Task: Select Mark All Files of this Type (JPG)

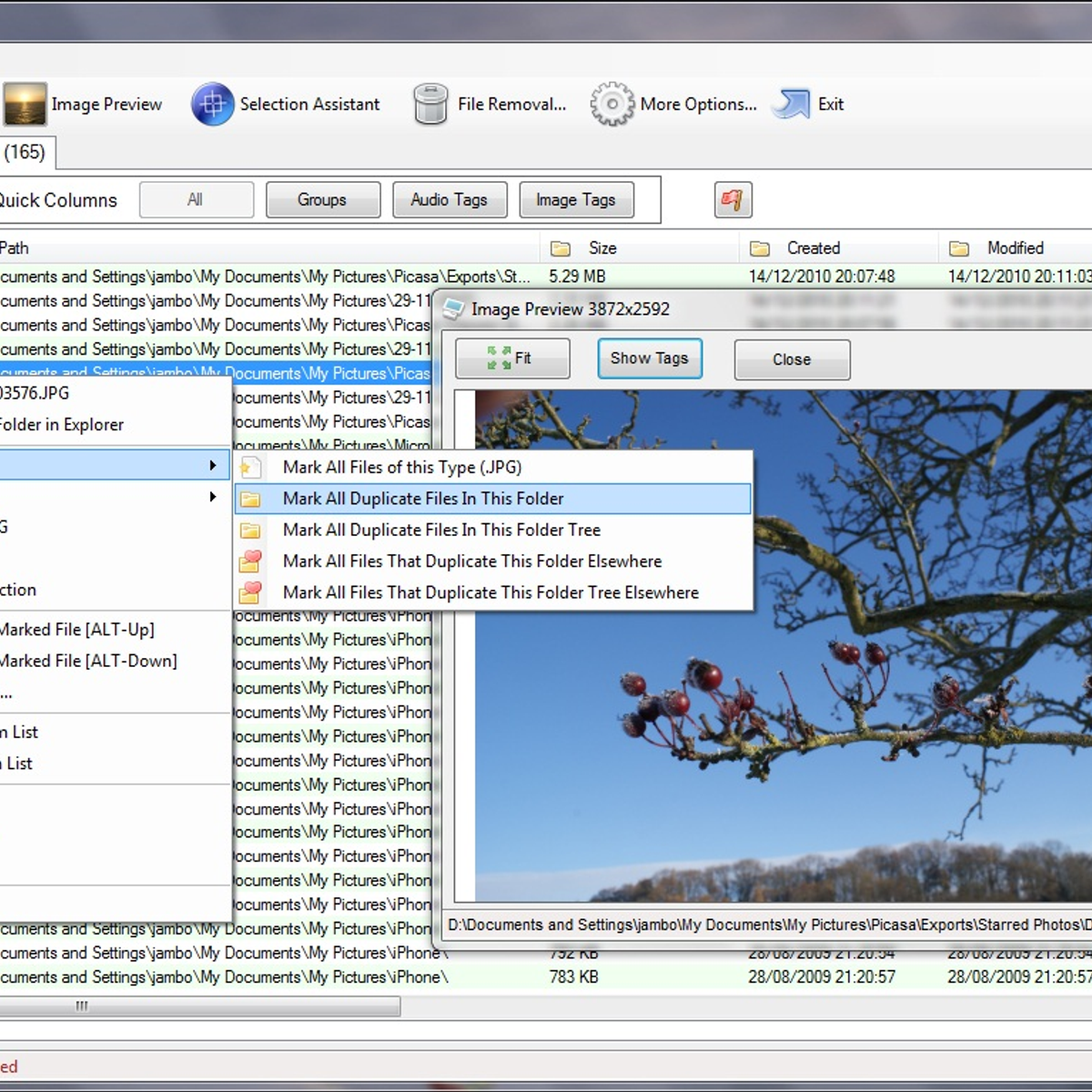Action: [401, 468]
